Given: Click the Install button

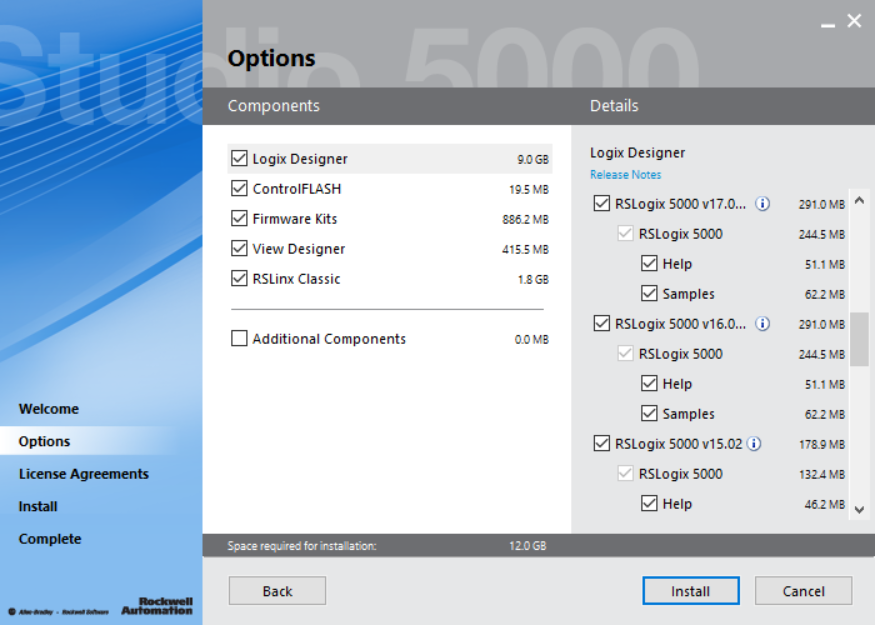Looking at the screenshot, I should tap(691, 591).
